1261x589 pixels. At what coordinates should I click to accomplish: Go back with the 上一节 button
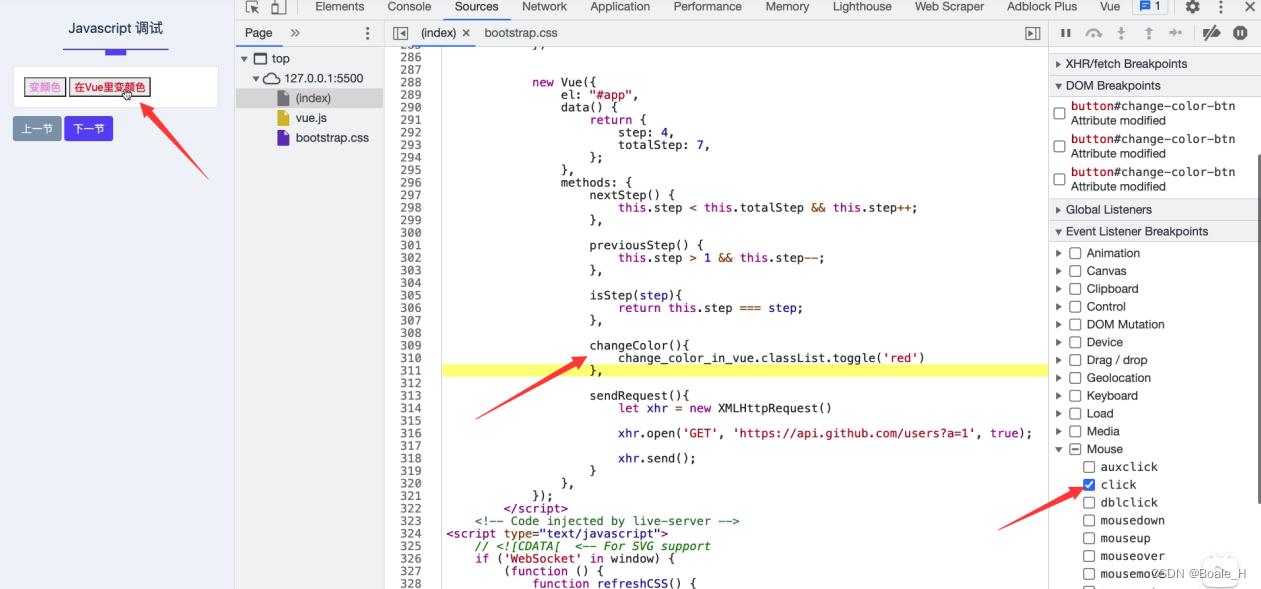click(37, 129)
